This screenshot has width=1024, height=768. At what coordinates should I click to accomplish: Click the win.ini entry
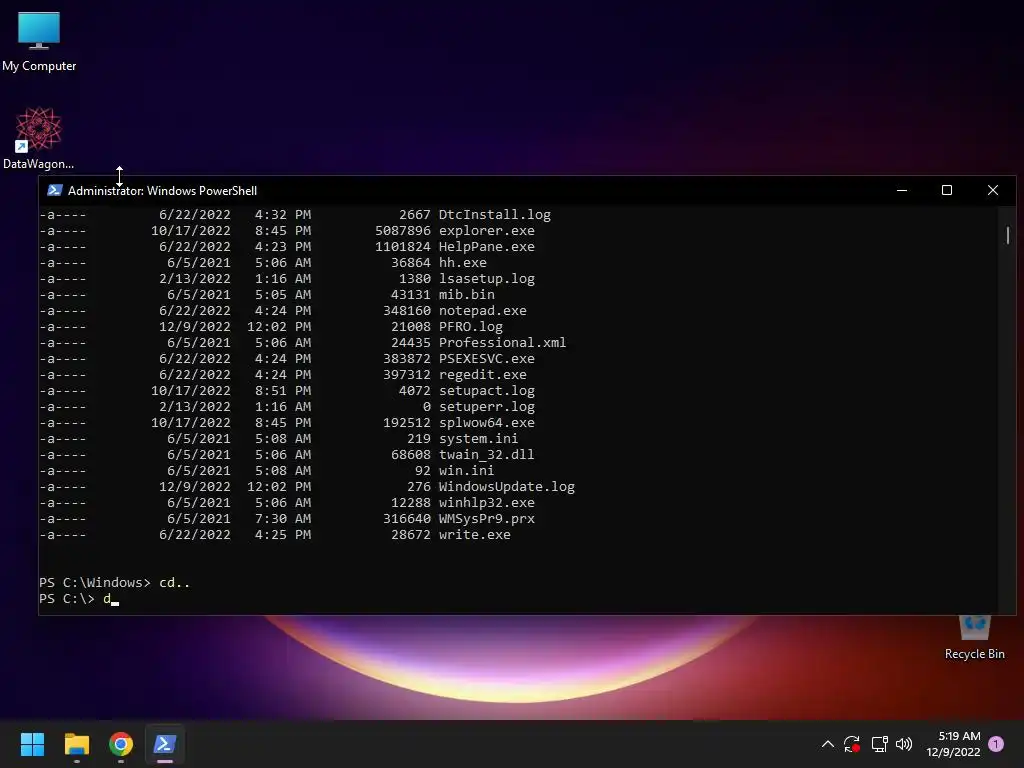coord(466,471)
